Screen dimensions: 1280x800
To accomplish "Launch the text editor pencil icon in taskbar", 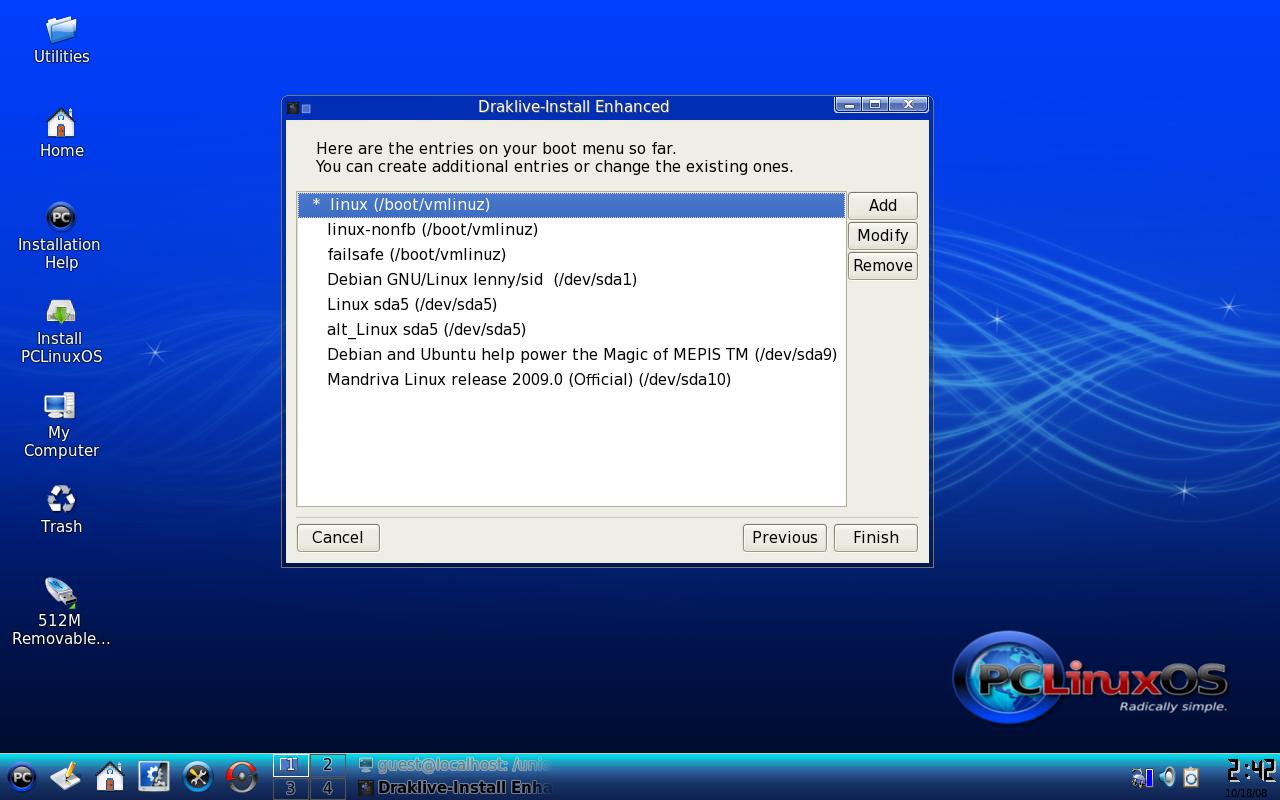I will click(66, 777).
